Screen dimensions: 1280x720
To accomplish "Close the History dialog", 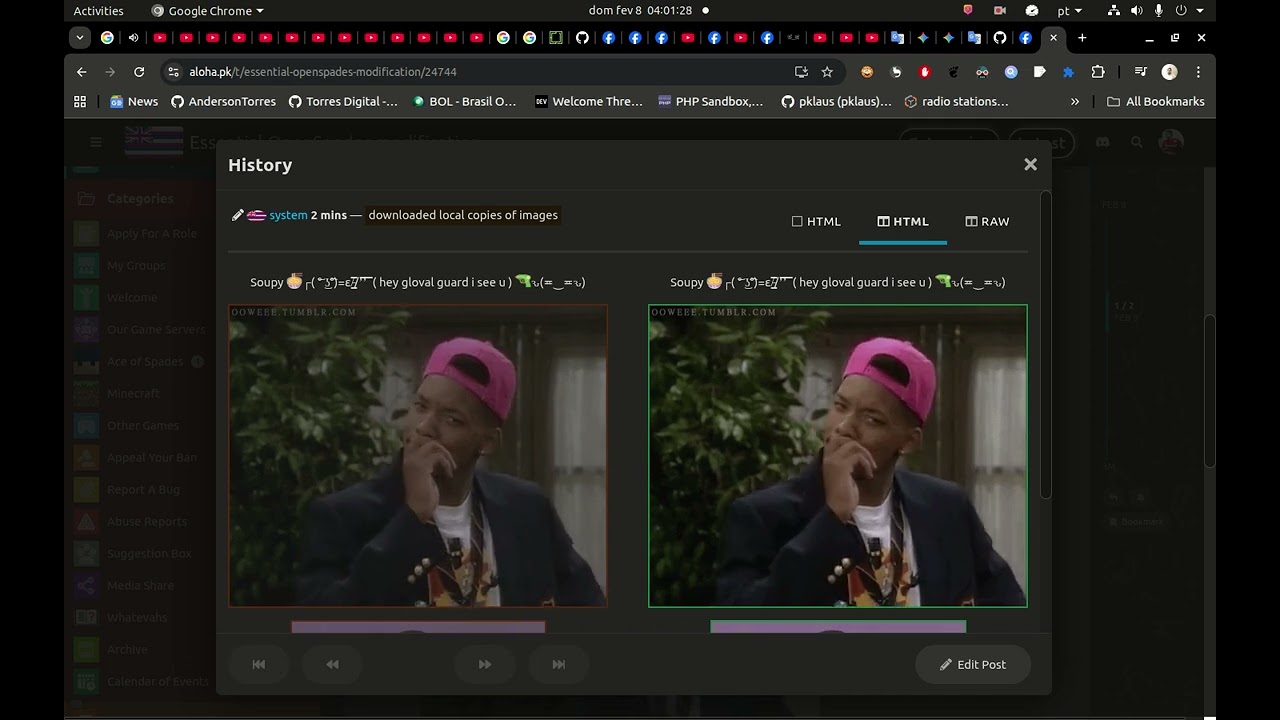I will 1030,165.
